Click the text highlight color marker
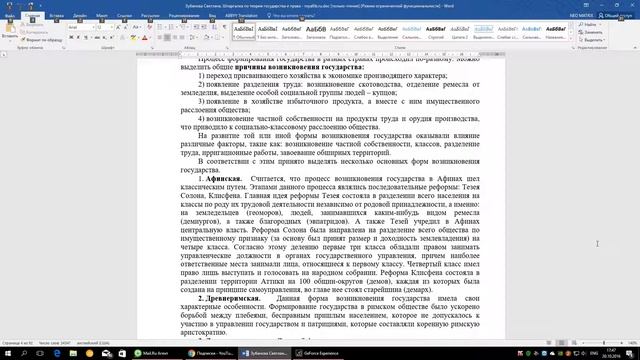The width and height of the screenshot is (640, 360). 133,38
